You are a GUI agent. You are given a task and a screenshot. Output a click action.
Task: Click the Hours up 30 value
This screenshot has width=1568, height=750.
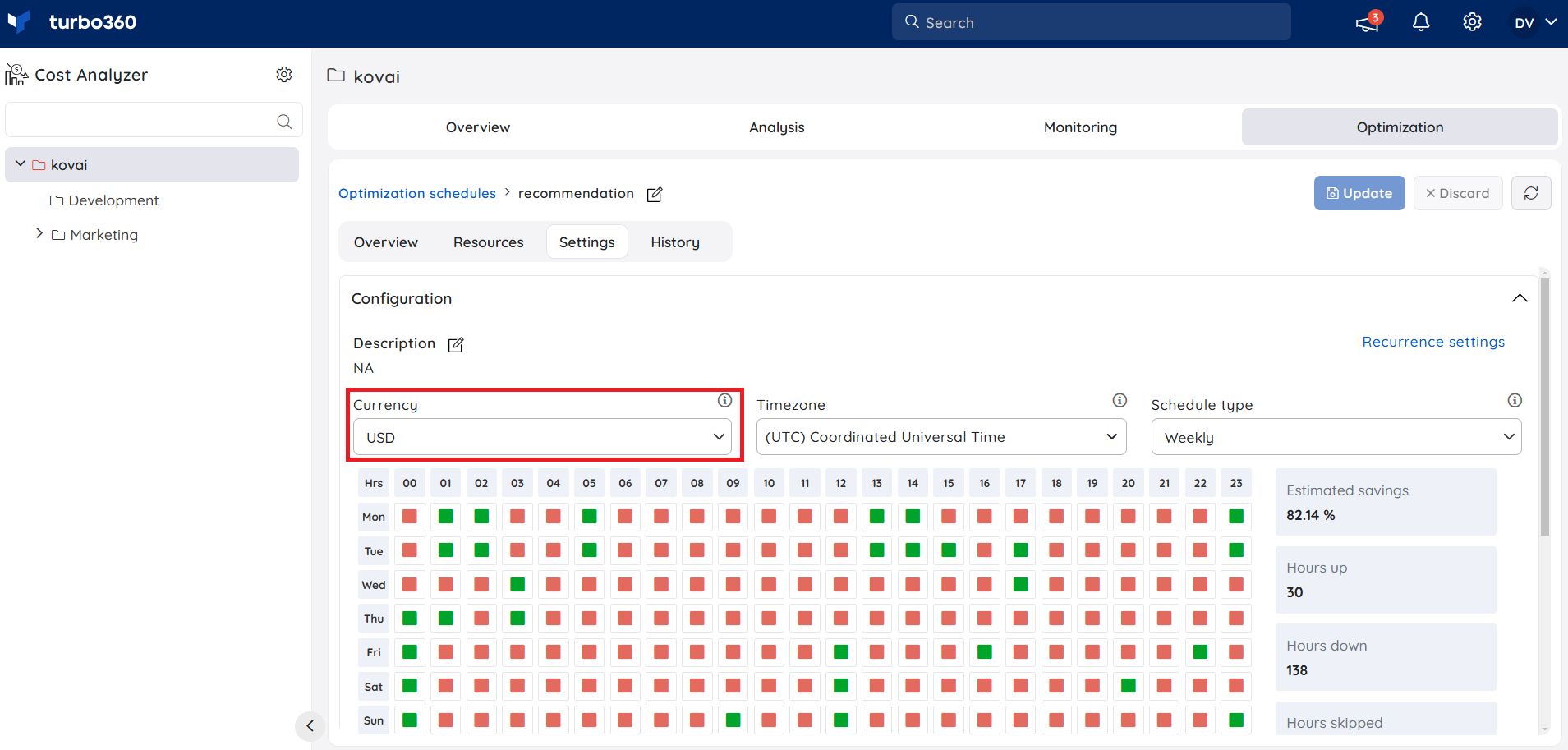[x=1295, y=592]
